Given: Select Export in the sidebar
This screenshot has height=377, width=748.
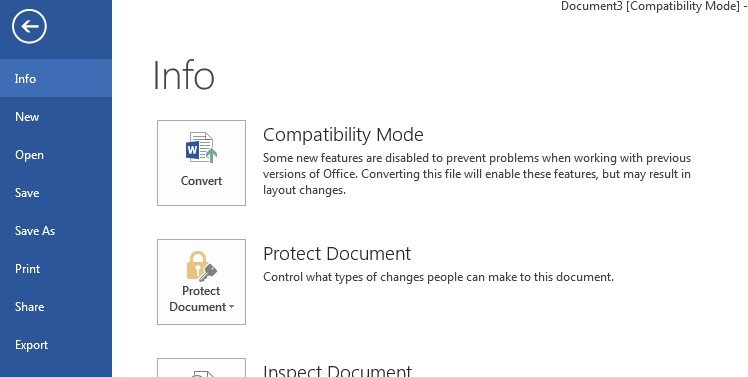Looking at the screenshot, I should click(56, 345).
